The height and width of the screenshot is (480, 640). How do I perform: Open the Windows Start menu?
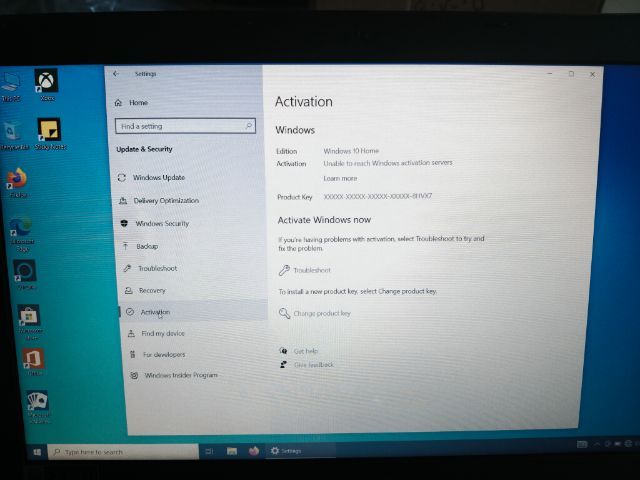point(37,452)
